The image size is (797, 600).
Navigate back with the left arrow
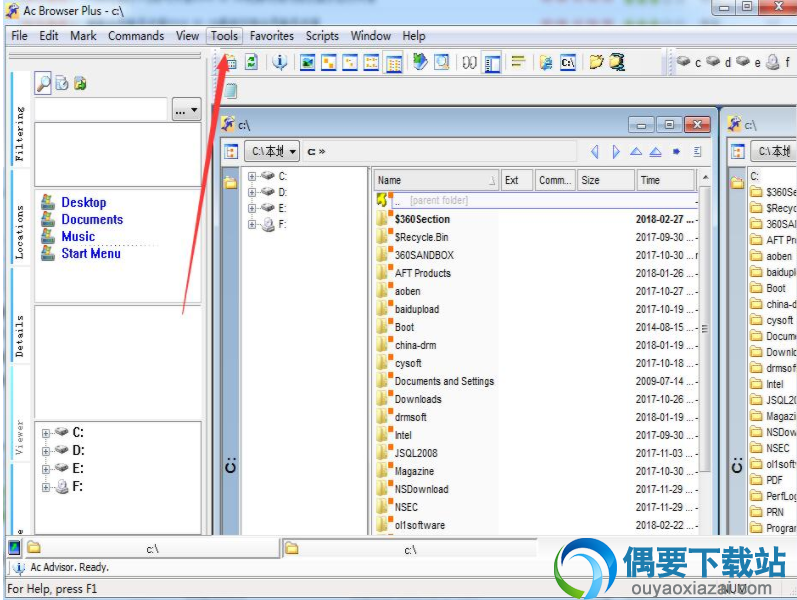(595, 152)
